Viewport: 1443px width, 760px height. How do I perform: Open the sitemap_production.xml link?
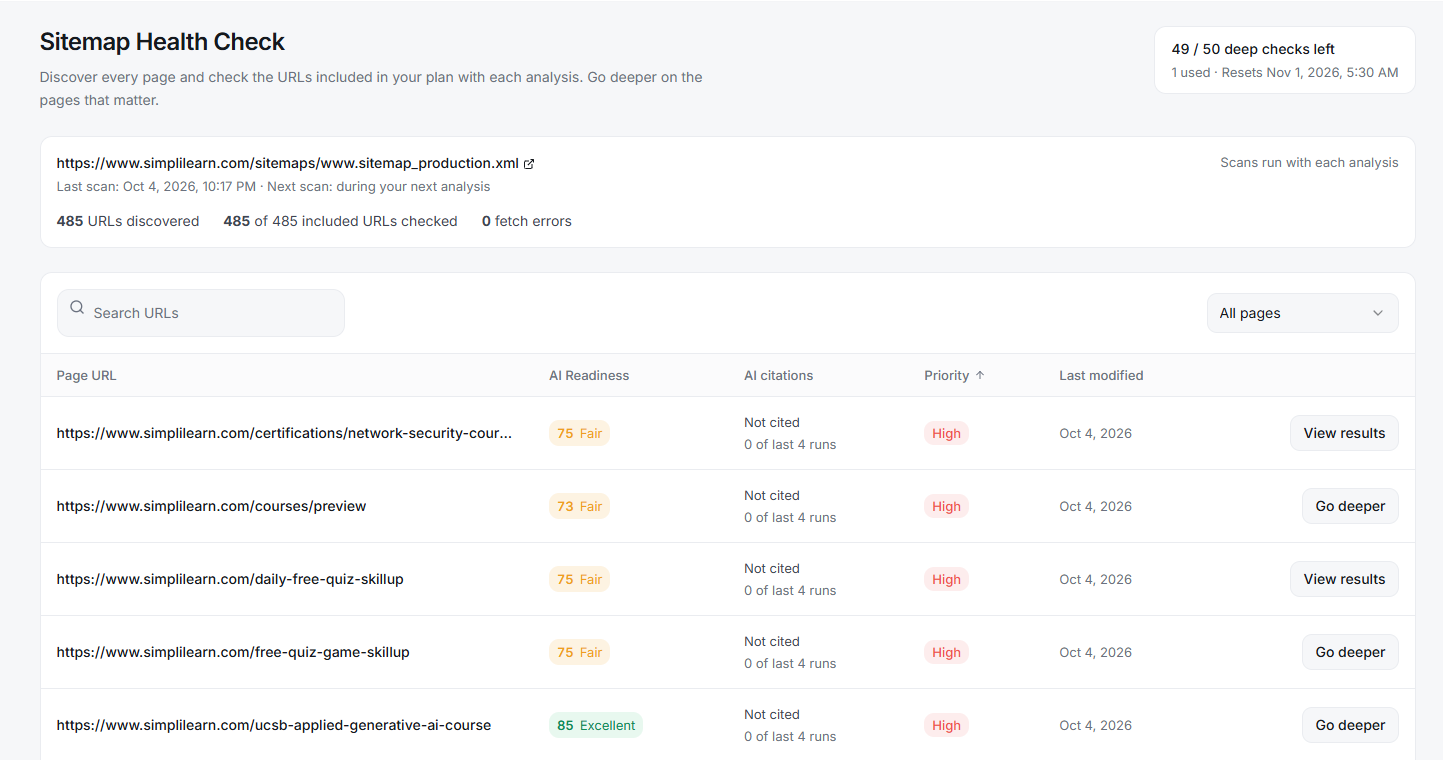(x=288, y=163)
